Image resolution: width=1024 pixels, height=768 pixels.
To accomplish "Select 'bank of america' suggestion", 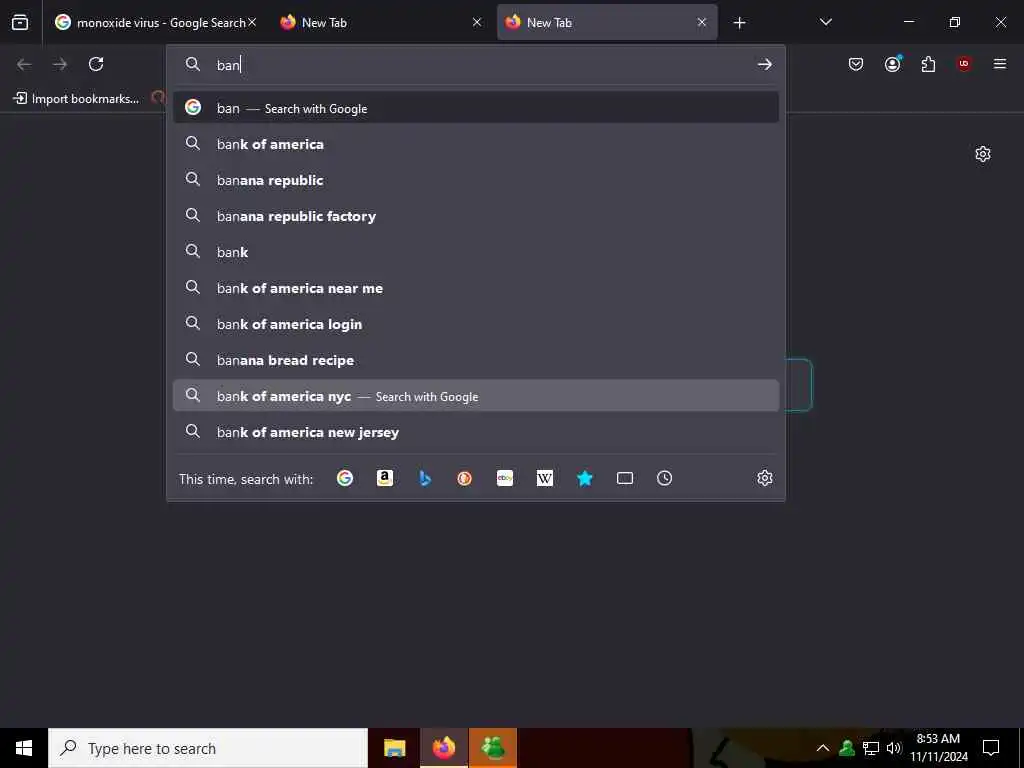I will coord(475,144).
